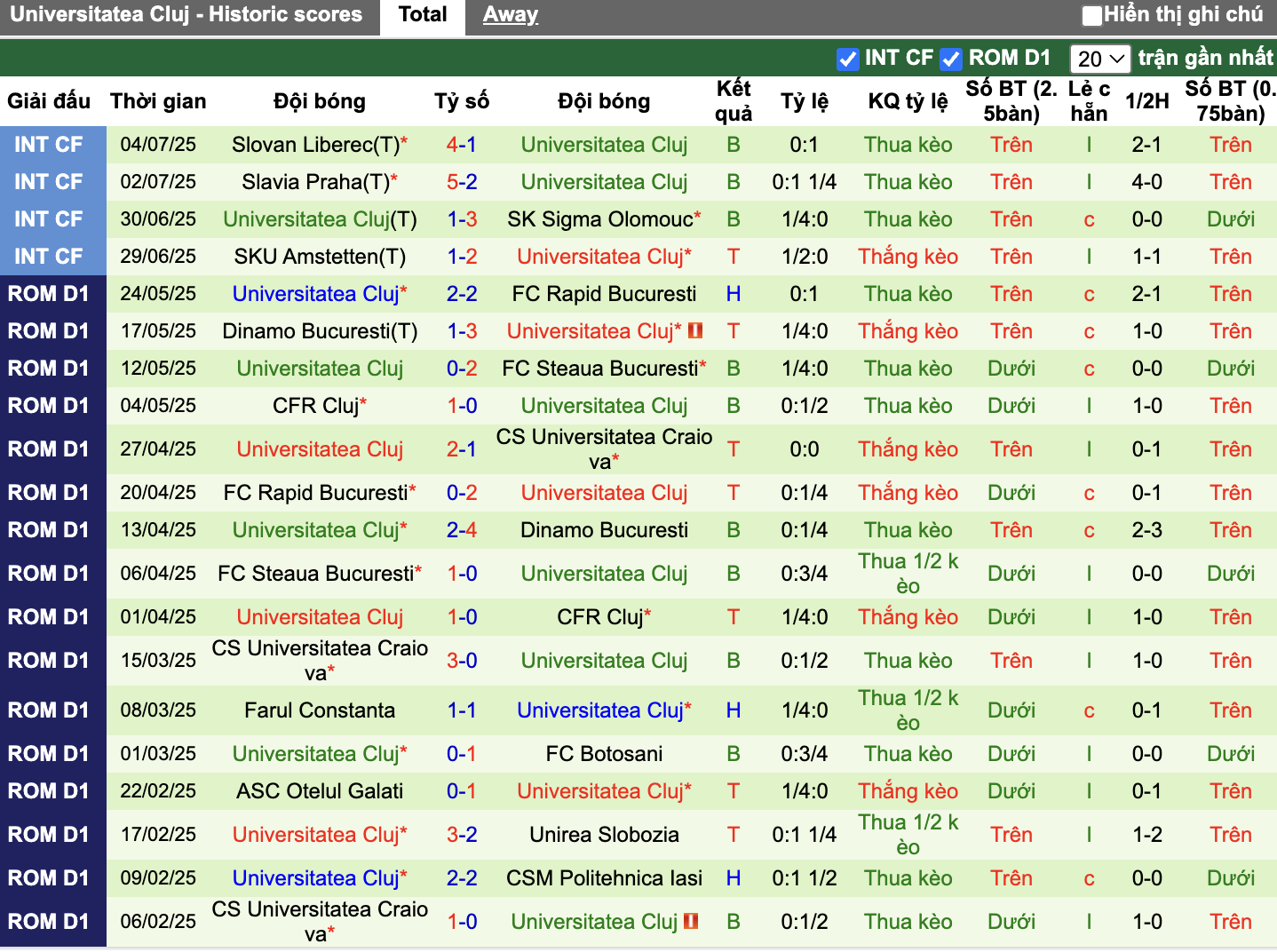Screen dimensions: 1277x952
Task: Click the 0:1 1/4 odds on 02/07/25
Action: click(x=805, y=182)
